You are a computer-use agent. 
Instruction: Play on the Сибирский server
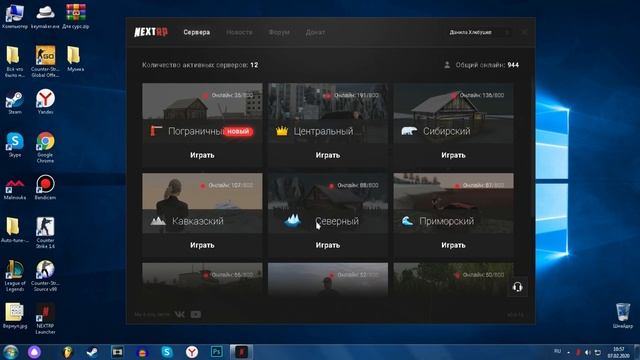coord(453,155)
